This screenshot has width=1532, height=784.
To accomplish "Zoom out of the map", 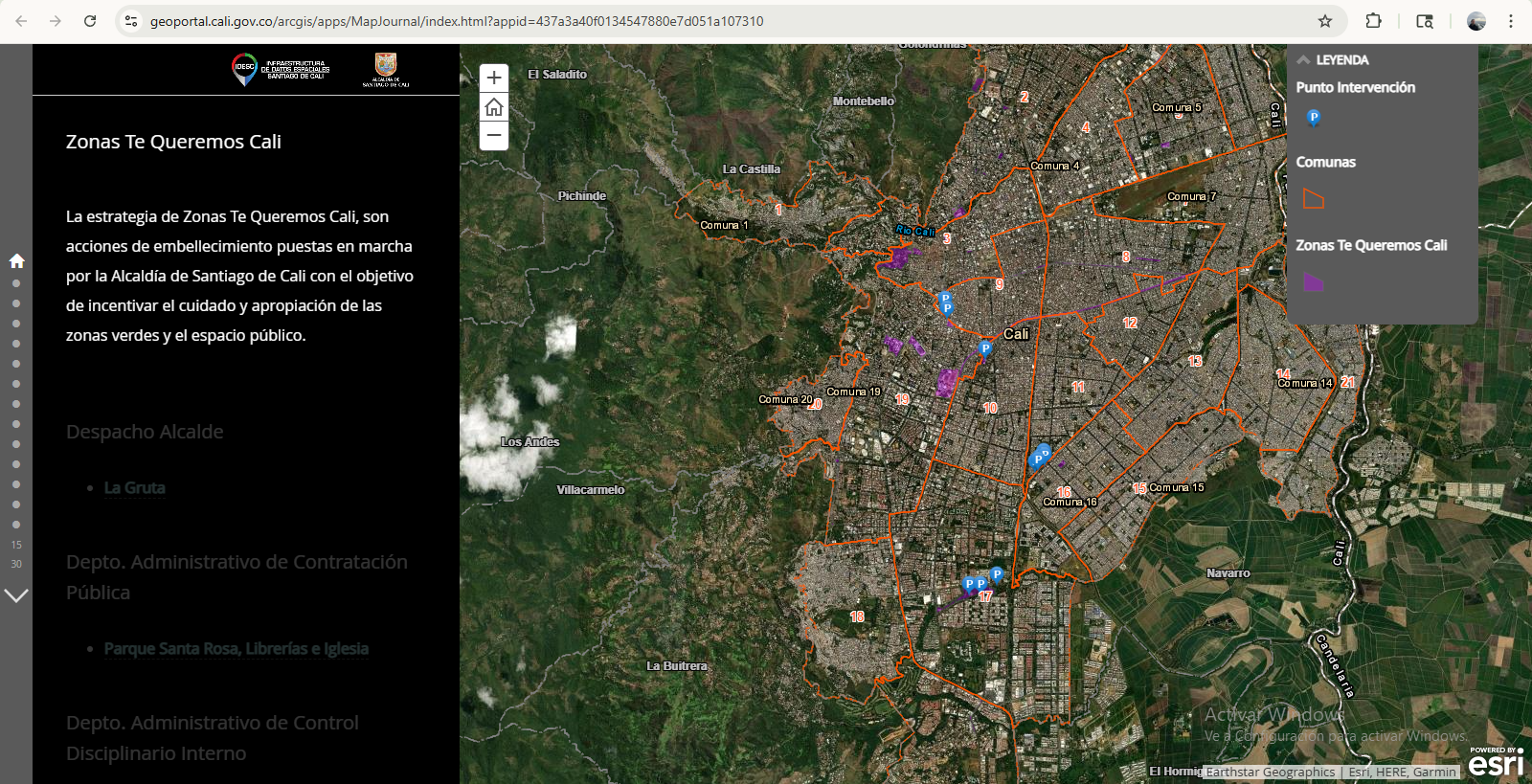I will click(494, 136).
